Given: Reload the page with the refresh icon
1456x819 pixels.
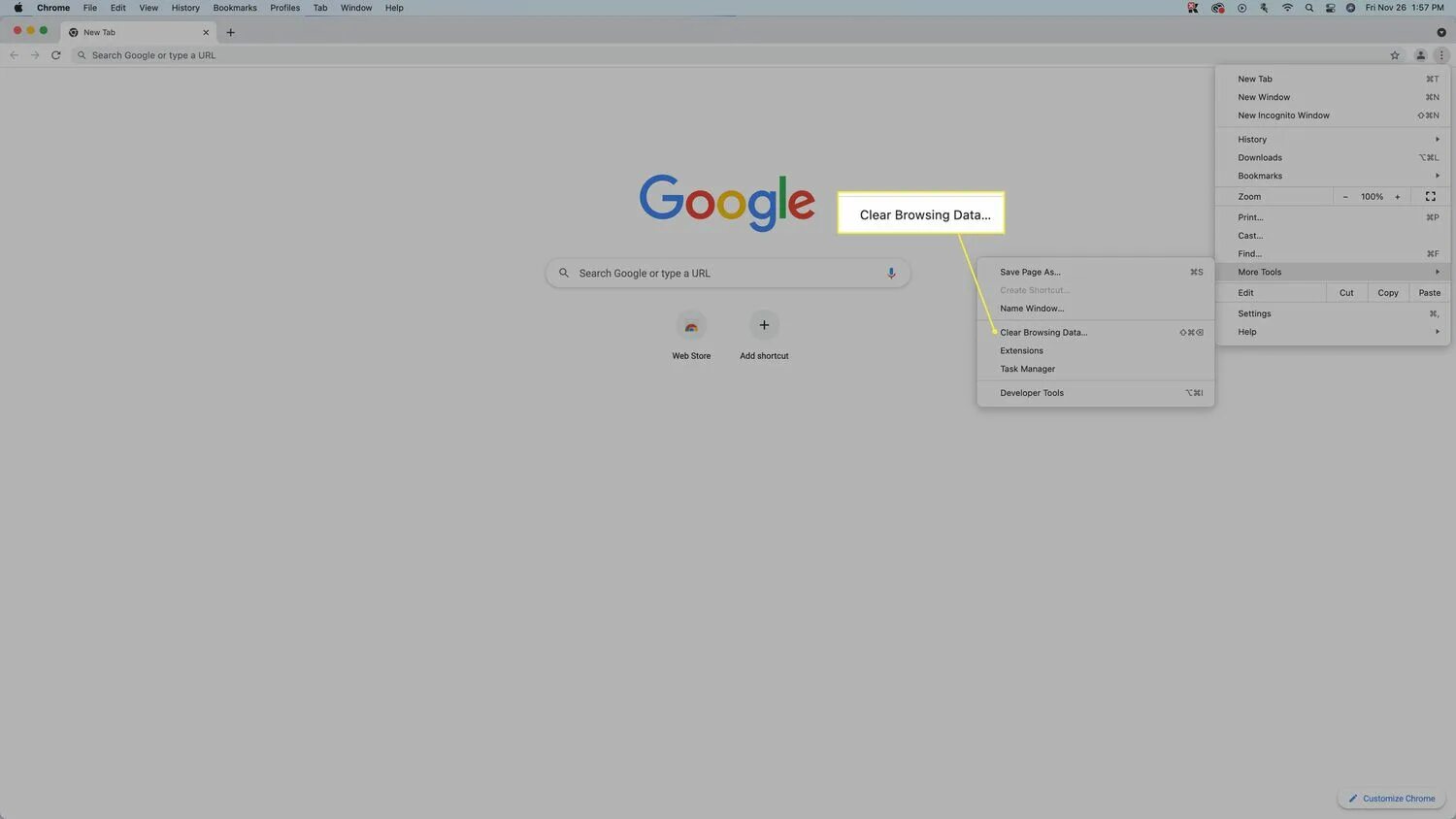Looking at the screenshot, I should [x=55, y=55].
